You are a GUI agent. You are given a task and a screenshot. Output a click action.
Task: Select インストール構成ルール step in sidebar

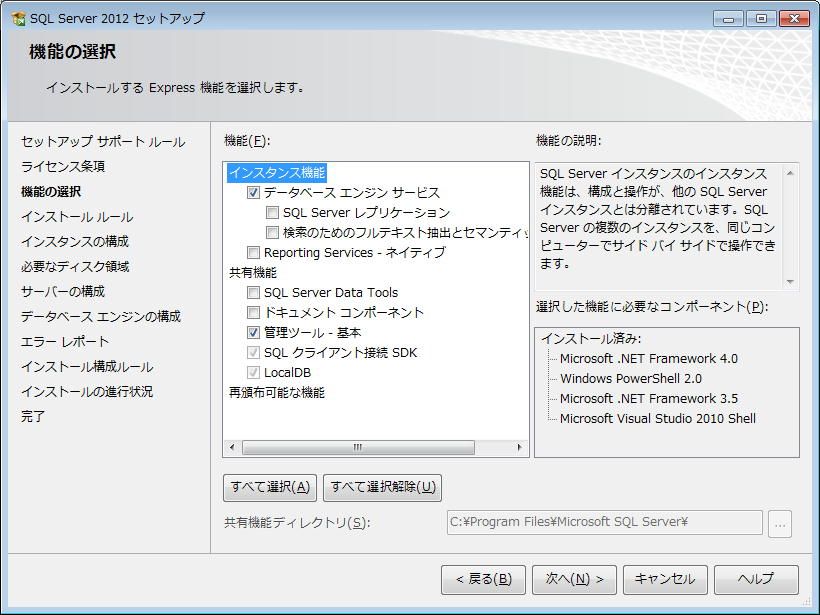click(x=87, y=367)
